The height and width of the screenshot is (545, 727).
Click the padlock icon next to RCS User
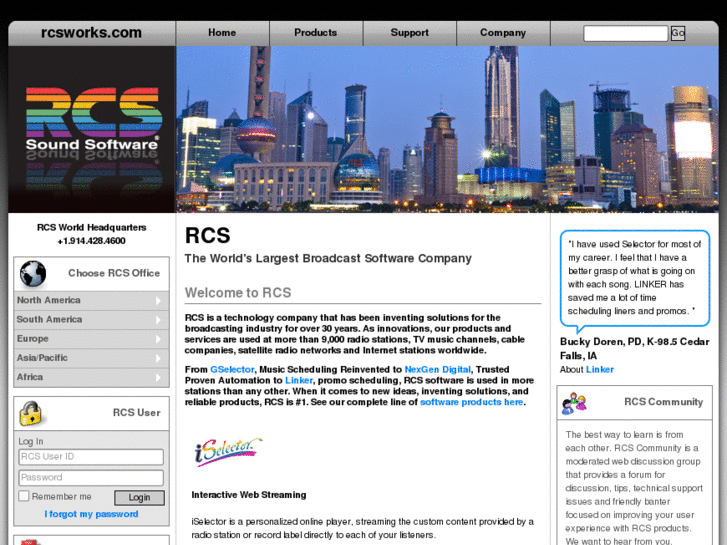point(31,413)
